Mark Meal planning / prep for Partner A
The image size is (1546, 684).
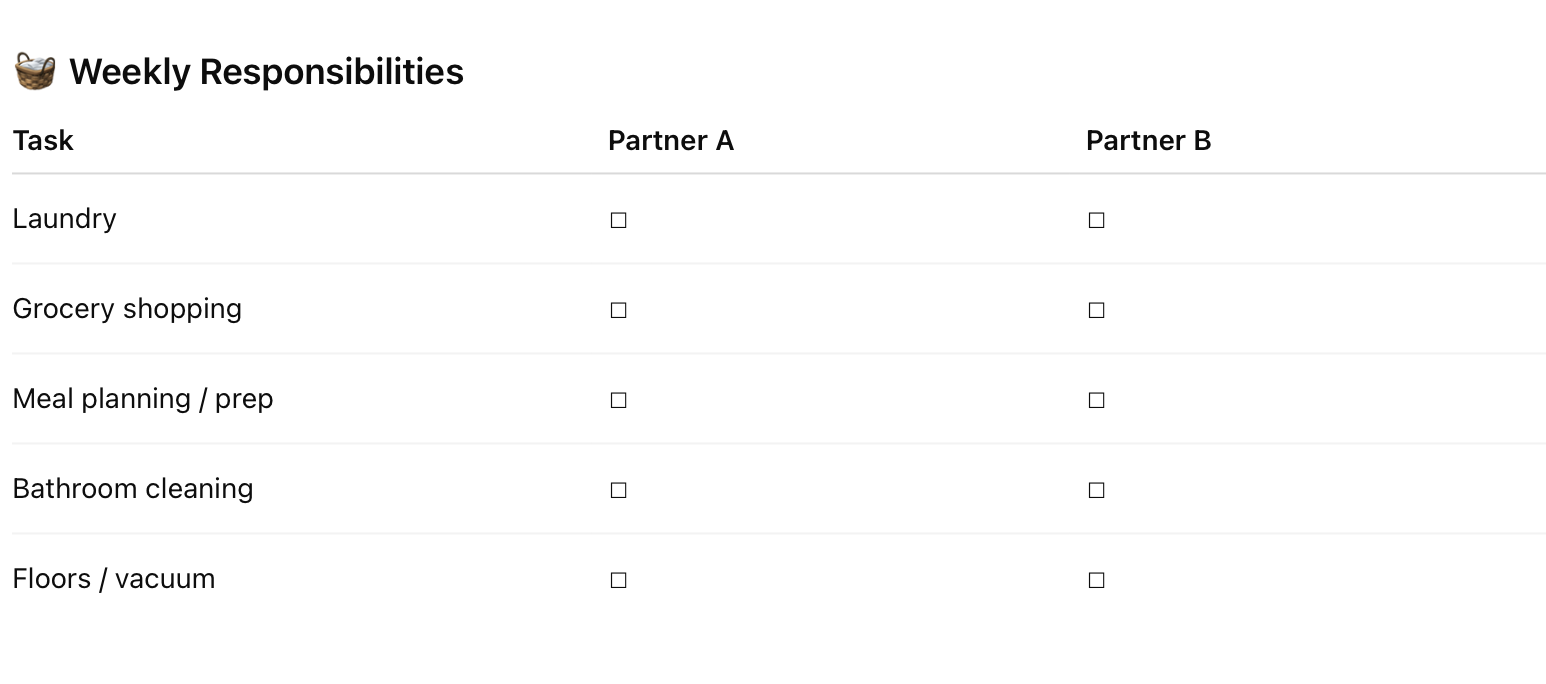pos(618,400)
